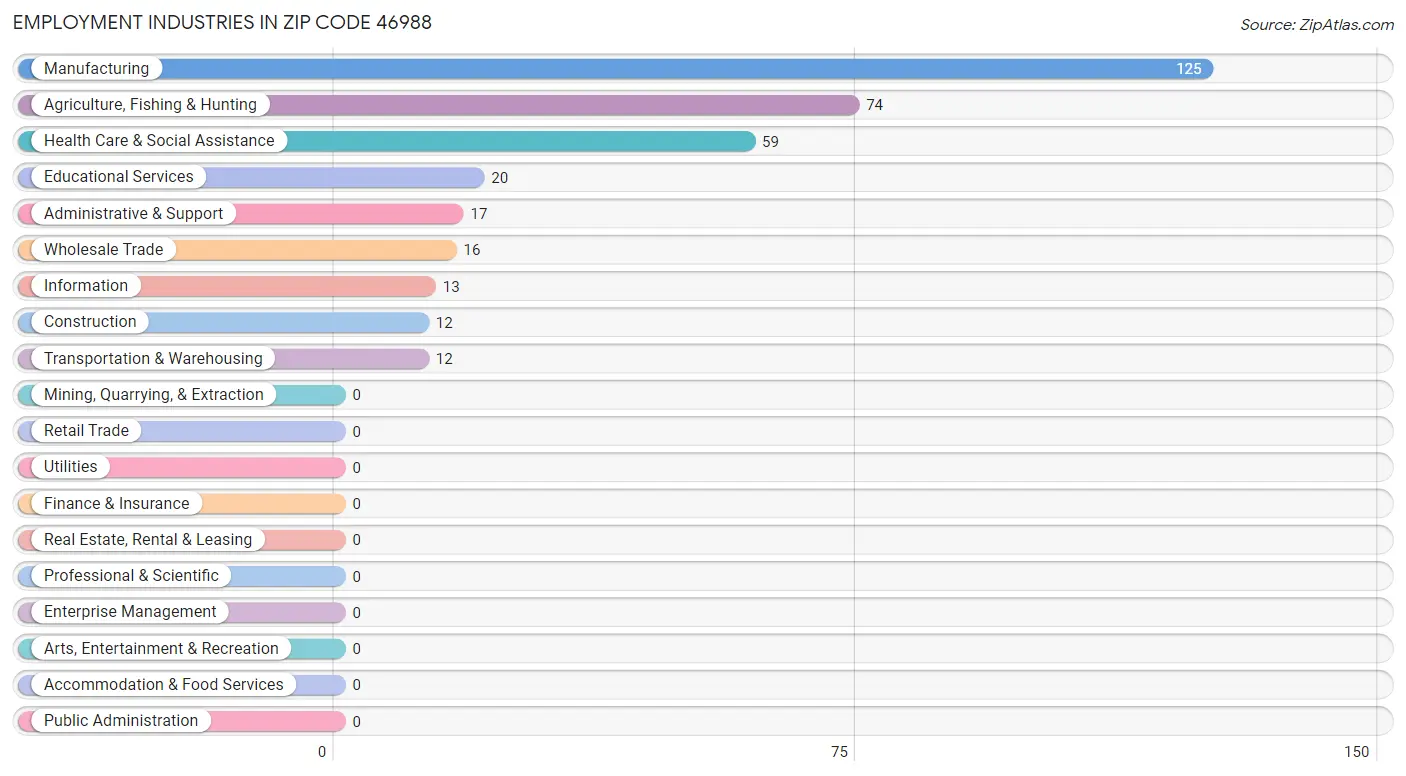Click the Wholesale Trade value 16
1406x776 pixels.
tap(472, 250)
